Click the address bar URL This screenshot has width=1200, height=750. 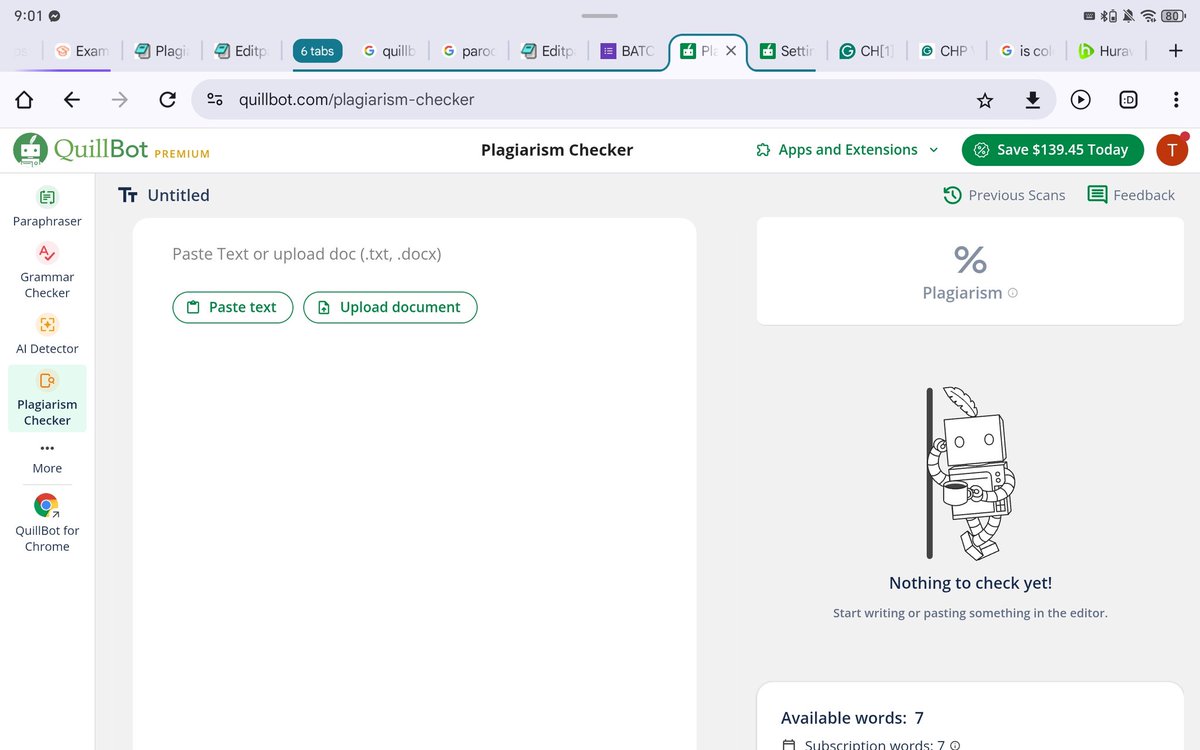point(356,99)
